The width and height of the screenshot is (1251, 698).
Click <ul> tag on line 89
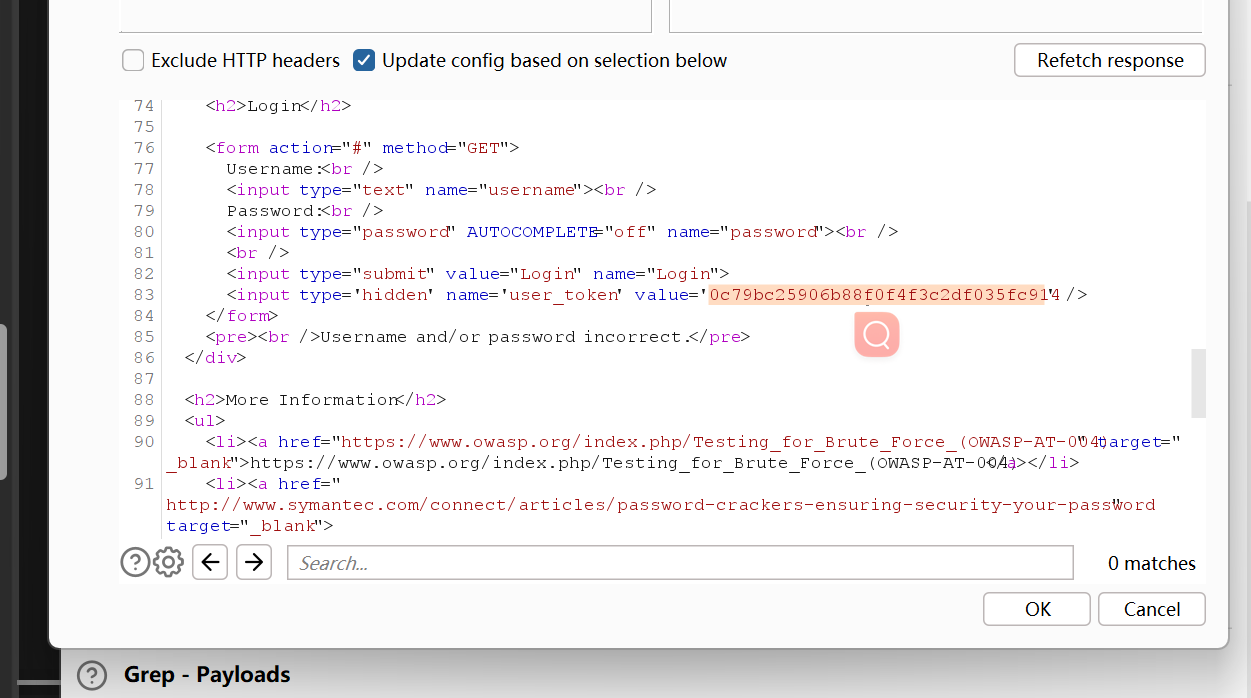(x=206, y=421)
